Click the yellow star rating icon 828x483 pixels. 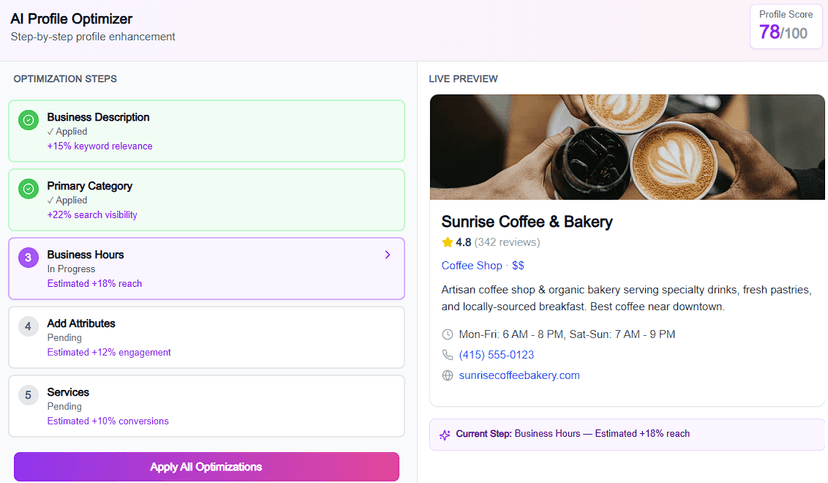click(x=447, y=242)
